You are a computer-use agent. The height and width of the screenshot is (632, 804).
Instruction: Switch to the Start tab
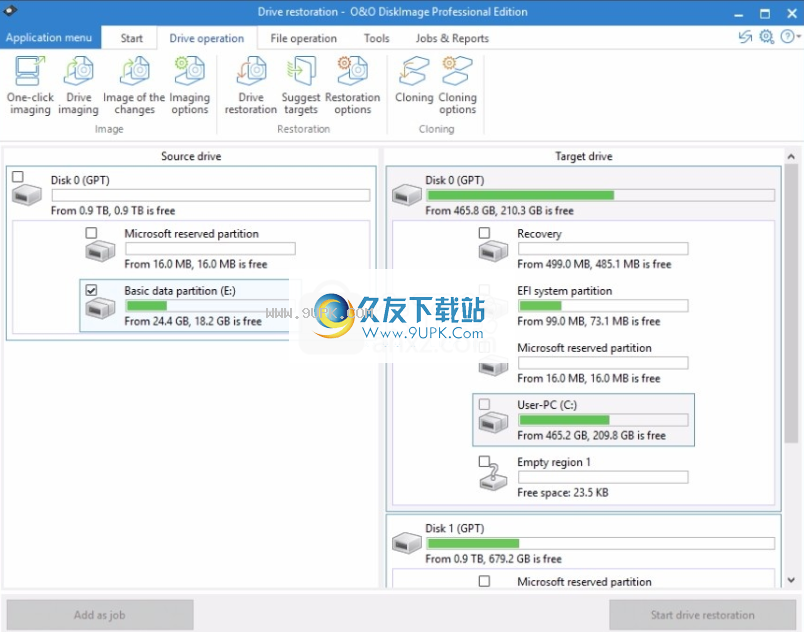pyautogui.click(x=132, y=38)
